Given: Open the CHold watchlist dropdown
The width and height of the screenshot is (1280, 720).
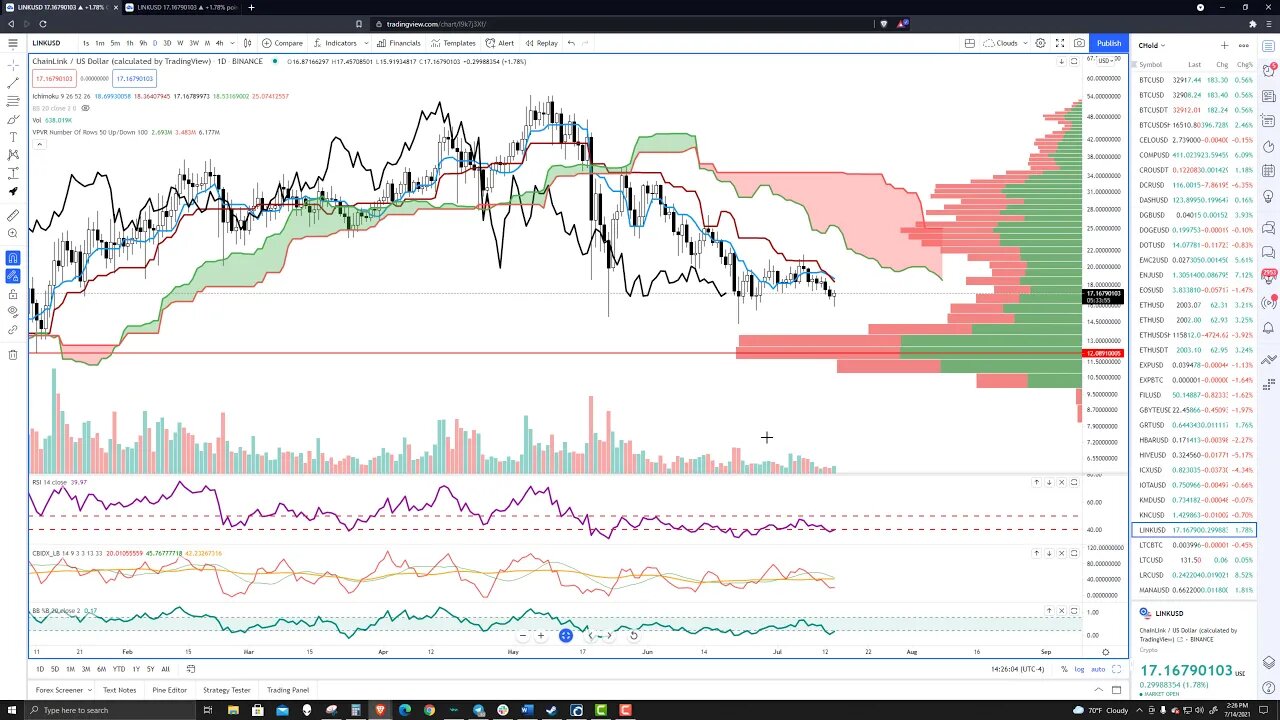Looking at the screenshot, I should pos(1152,45).
